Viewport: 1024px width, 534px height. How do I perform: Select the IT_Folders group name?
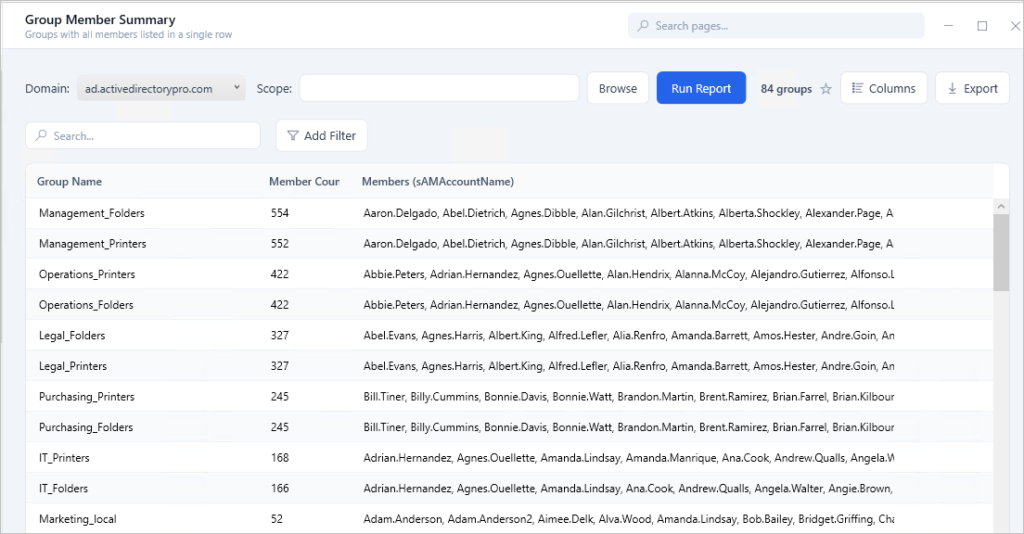63,488
